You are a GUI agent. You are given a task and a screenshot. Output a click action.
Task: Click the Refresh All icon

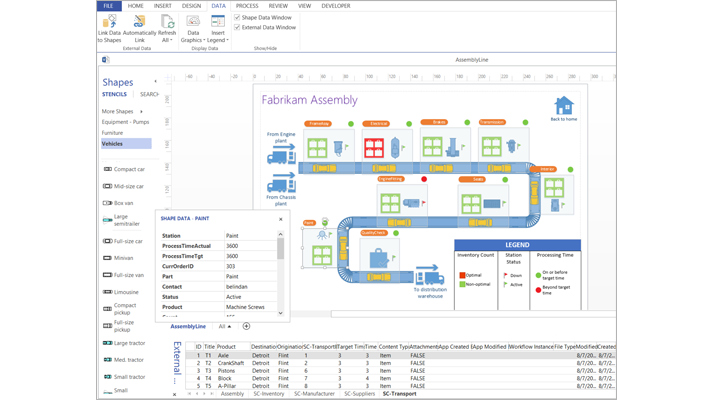tap(167, 22)
